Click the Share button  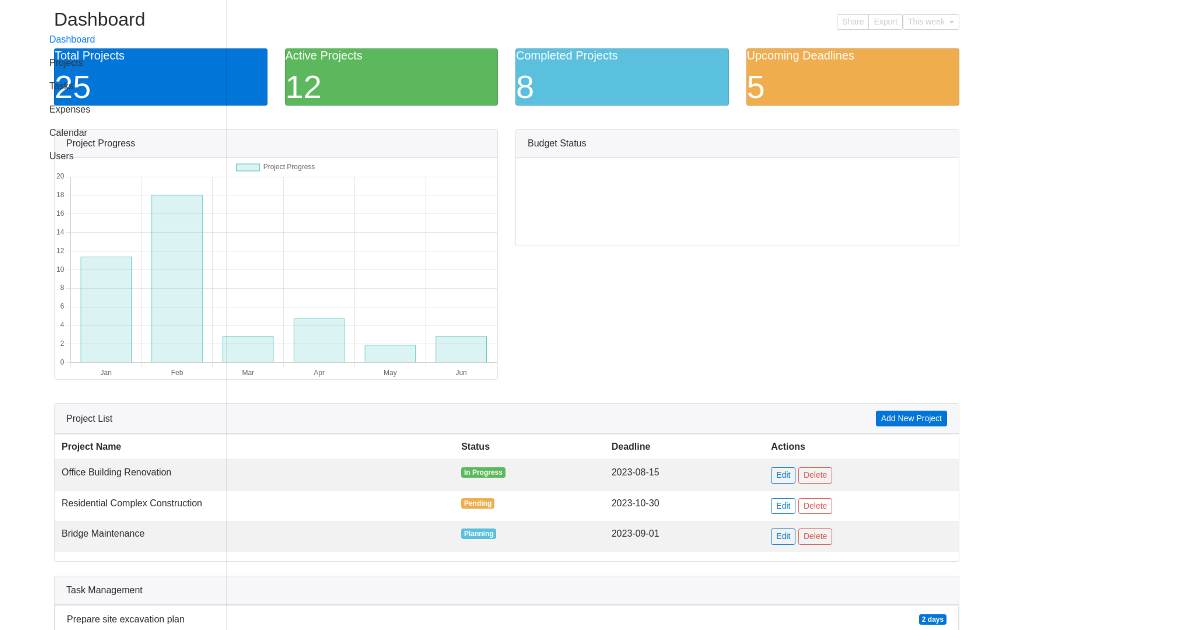pos(852,21)
